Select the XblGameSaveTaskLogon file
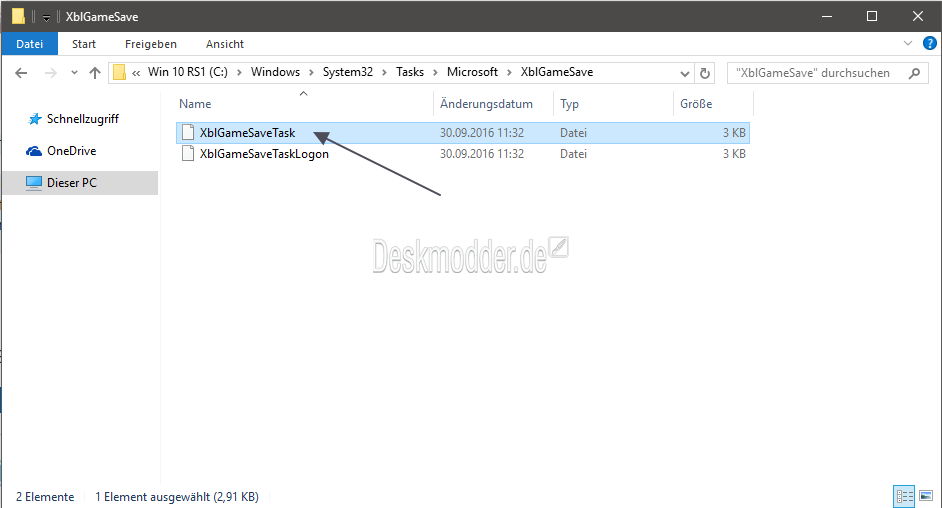942x508 pixels. [463, 154]
